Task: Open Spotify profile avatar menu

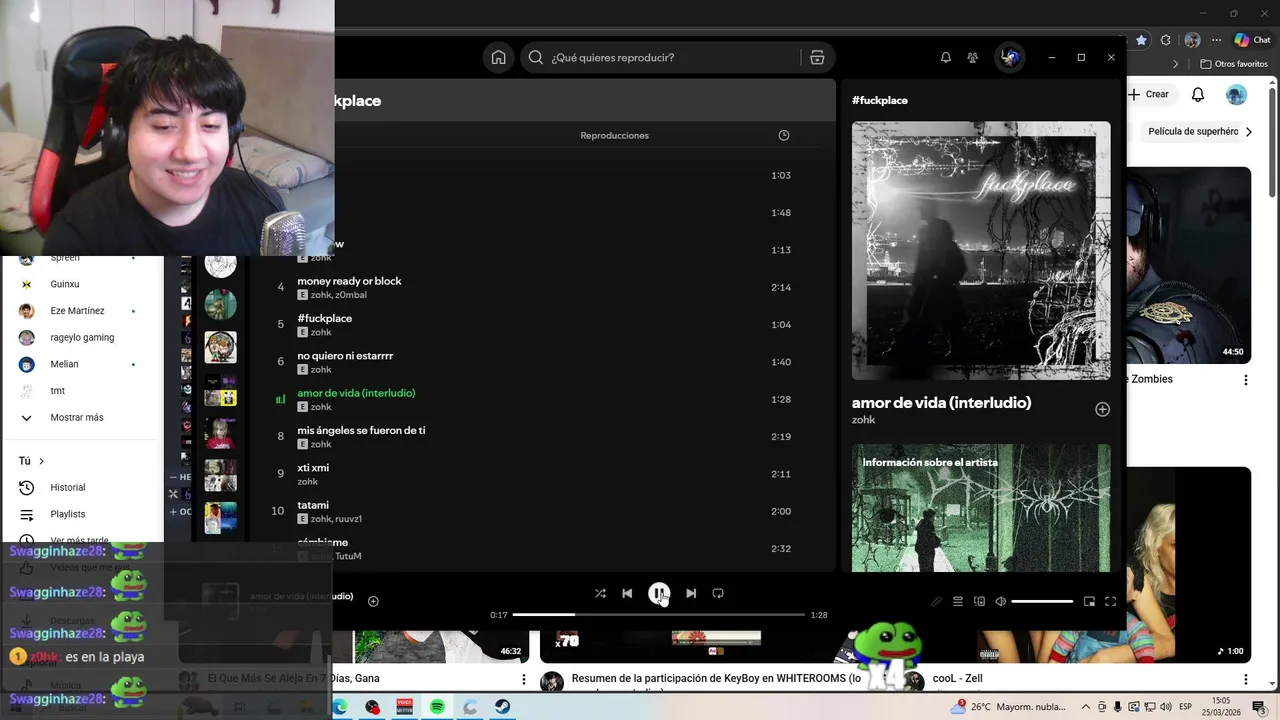Action: tap(1010, 57)
